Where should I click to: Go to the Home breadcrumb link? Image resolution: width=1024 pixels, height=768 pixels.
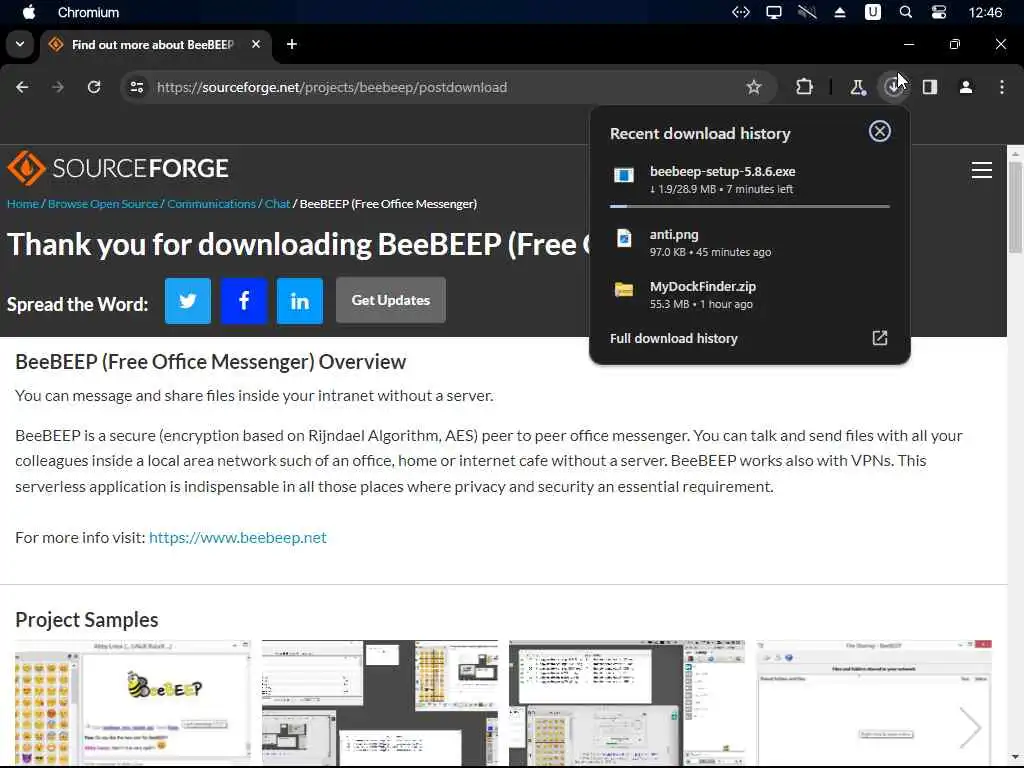(23, 204)
